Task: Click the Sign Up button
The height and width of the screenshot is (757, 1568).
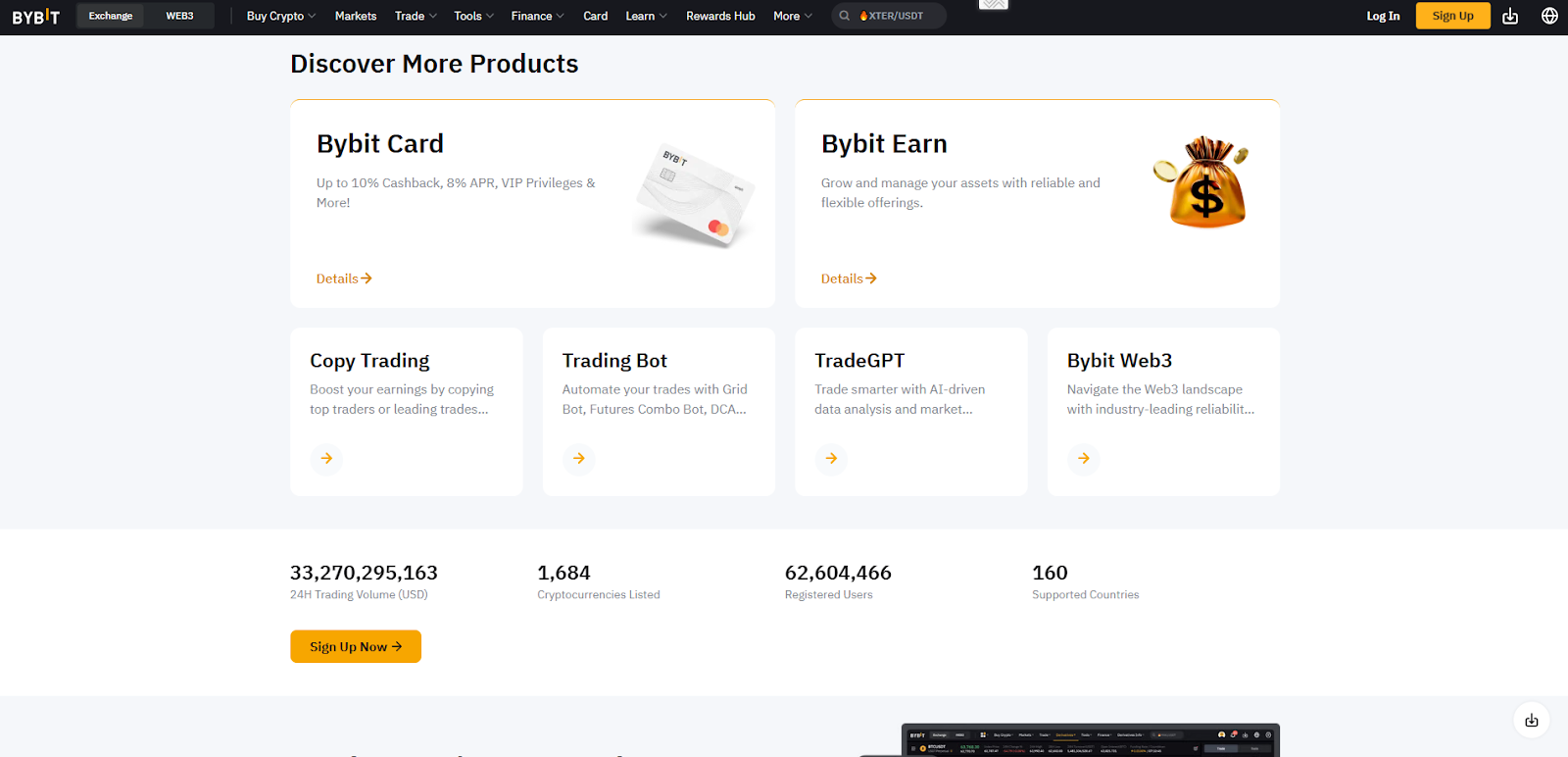Action: click(1452, 16)
